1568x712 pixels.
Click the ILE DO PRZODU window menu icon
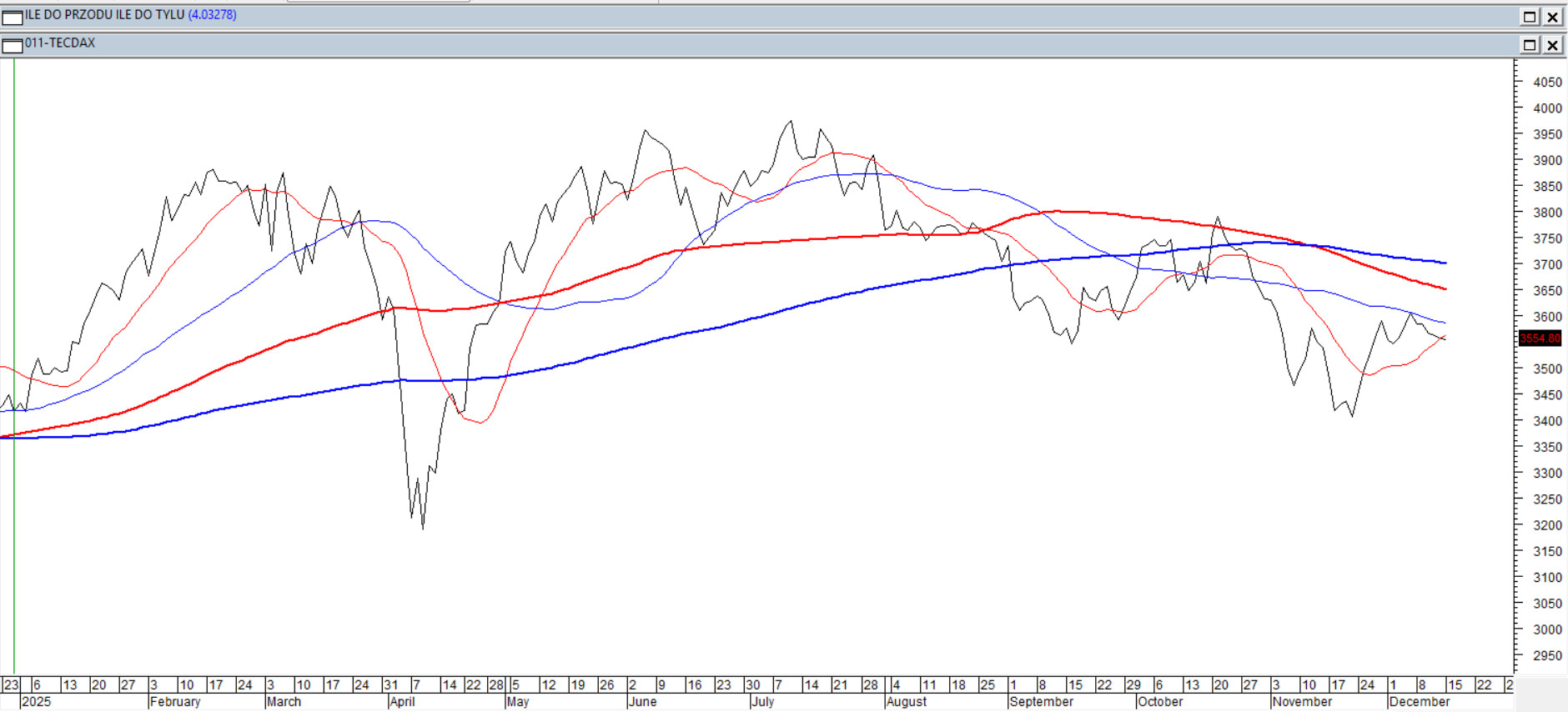pos(12,18)
